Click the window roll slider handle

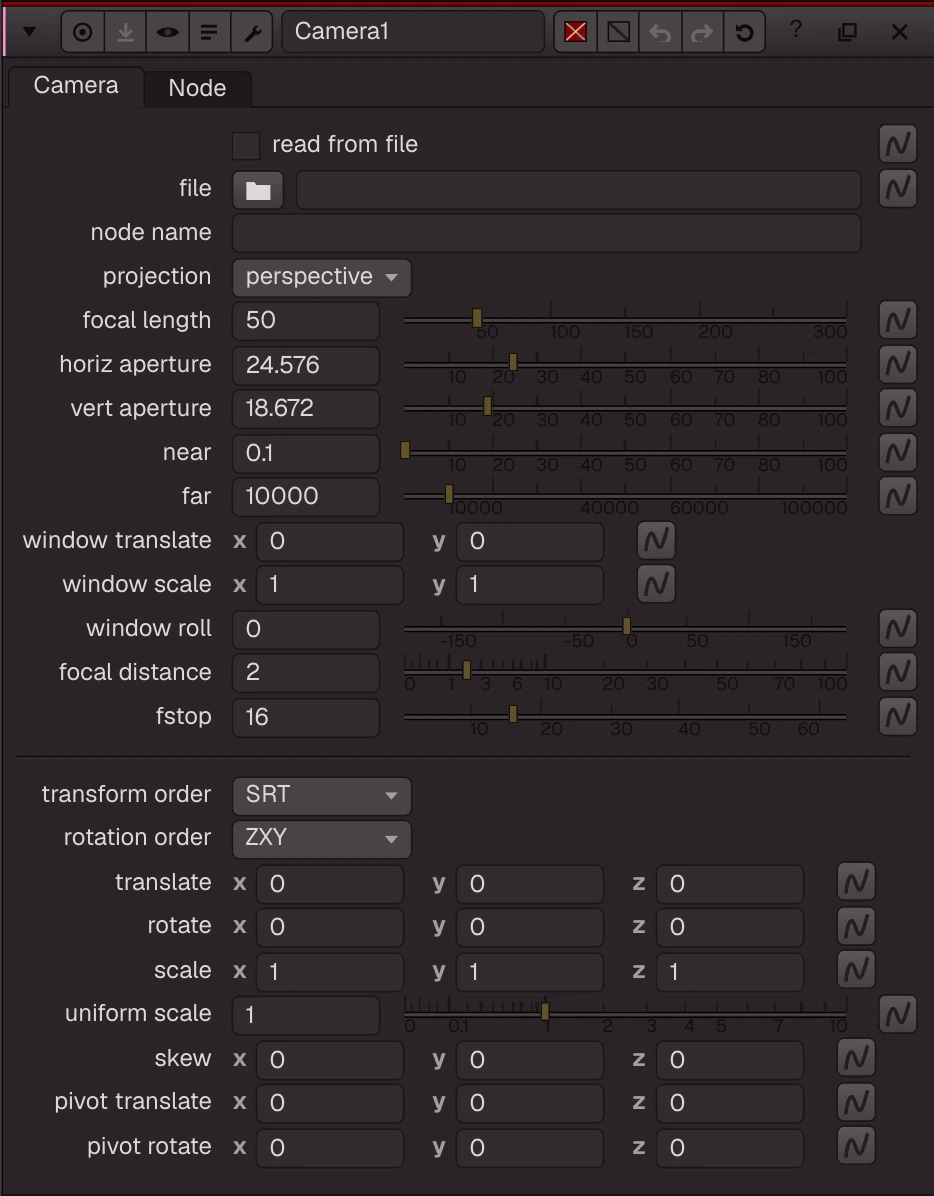[x=627, y=626]
